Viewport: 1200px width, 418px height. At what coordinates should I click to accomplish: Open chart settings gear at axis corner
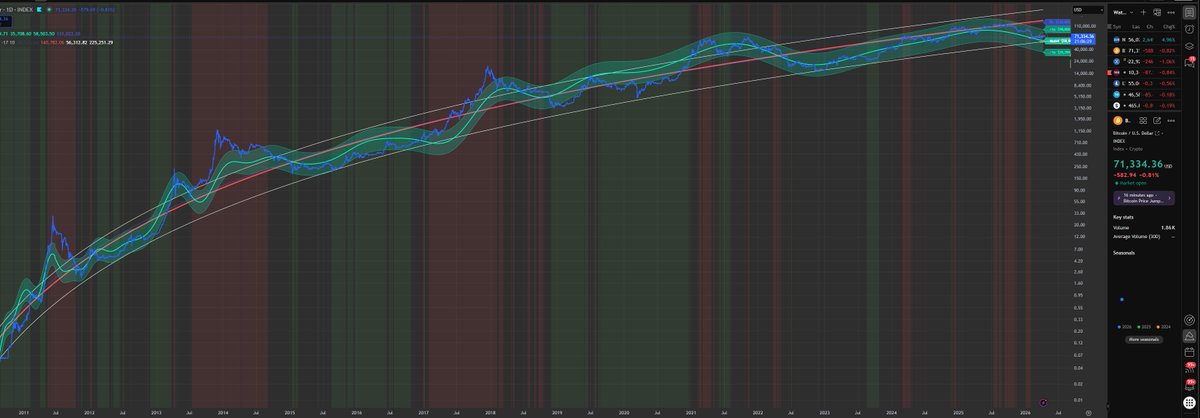click(1088, 411)
